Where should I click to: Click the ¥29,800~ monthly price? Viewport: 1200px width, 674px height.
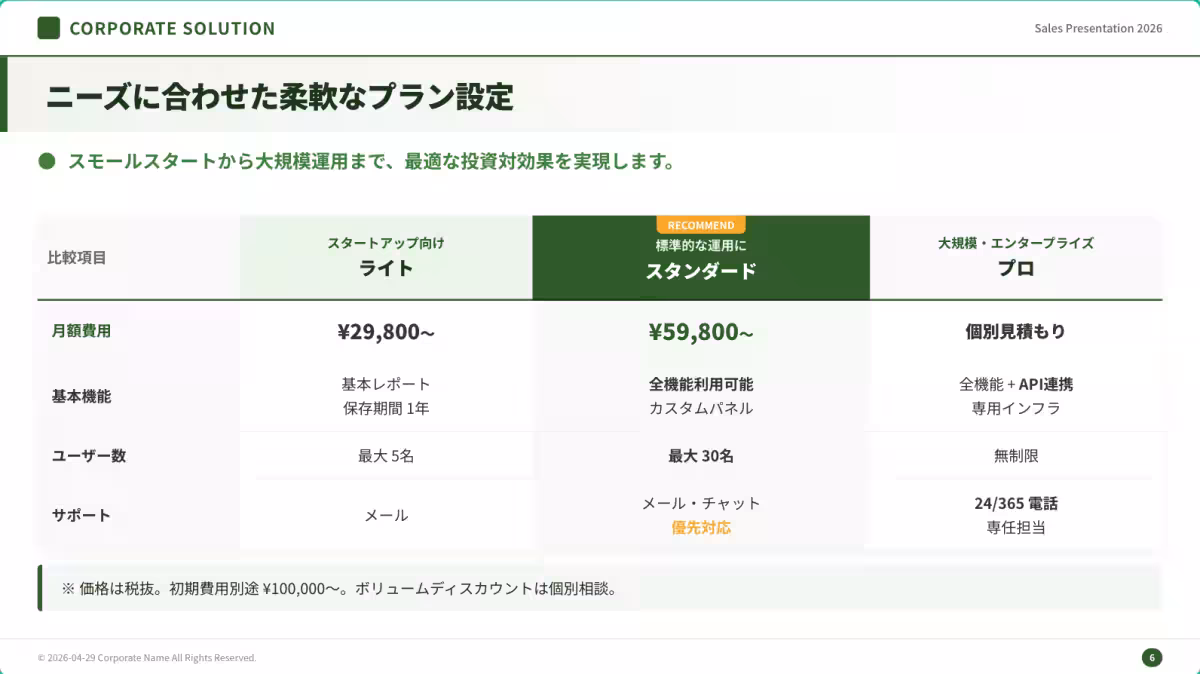tap(386, 332)
